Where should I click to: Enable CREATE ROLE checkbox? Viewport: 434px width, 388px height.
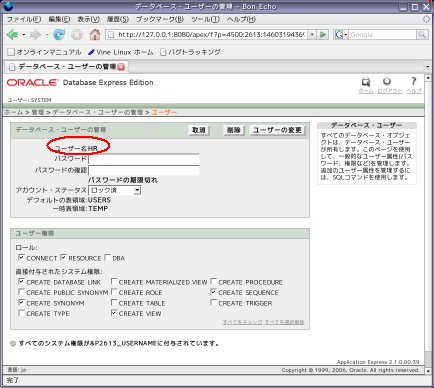(114, 292)
